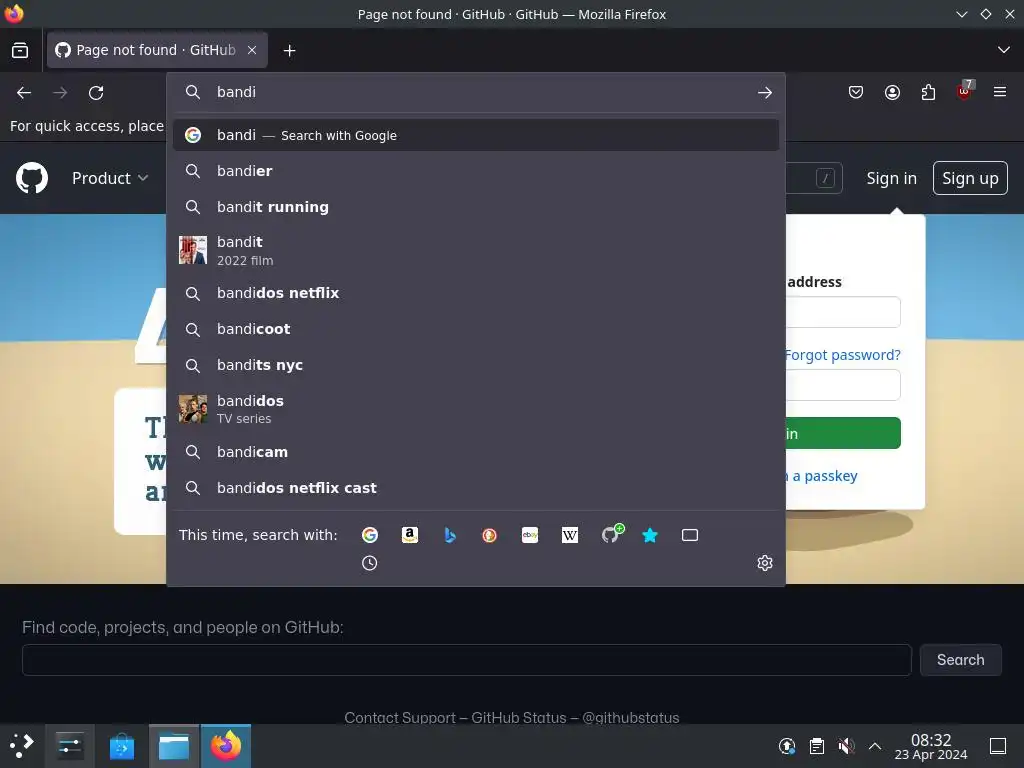Choose the 'bandits nyc' suggestion

475,365
